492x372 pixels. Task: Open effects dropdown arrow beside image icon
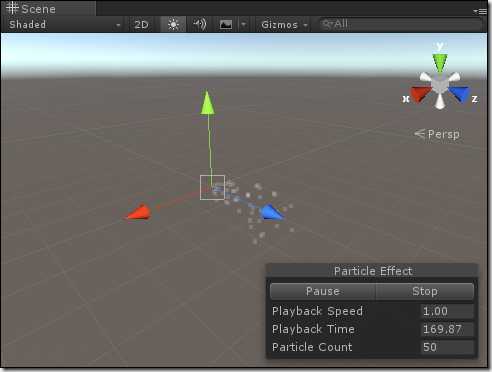point(244,24)
